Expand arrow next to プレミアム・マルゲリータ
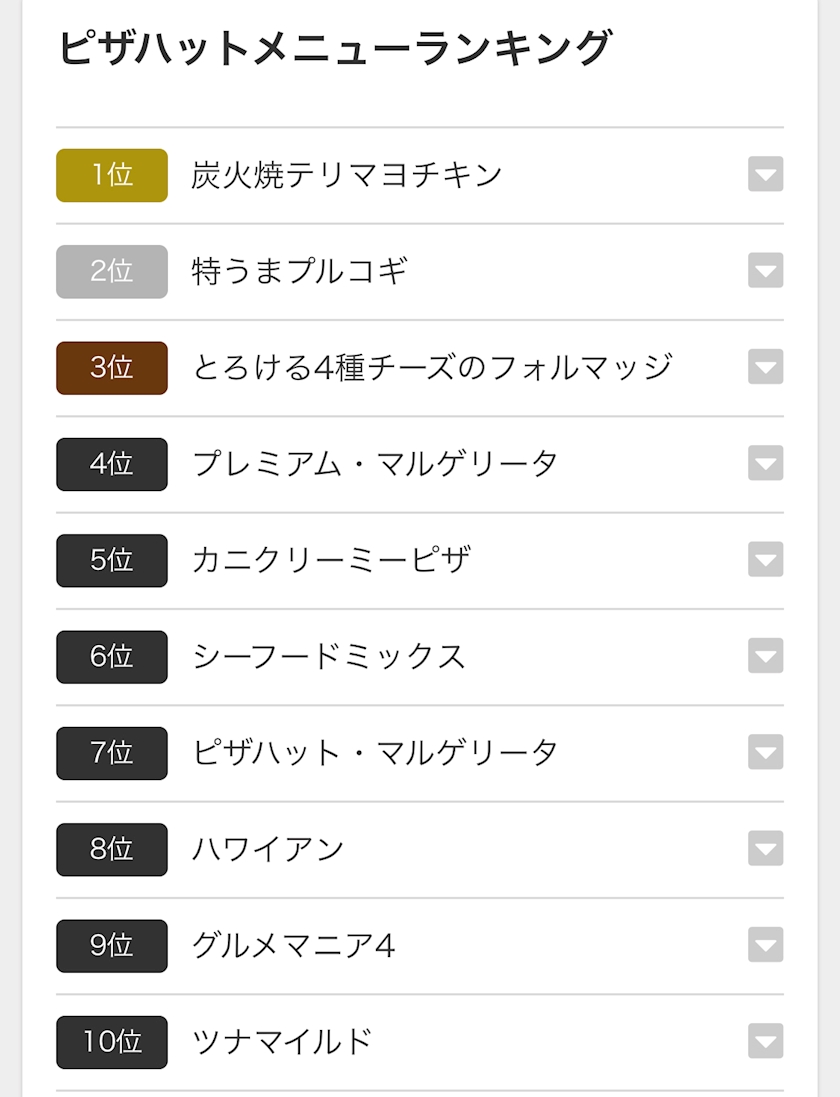Viewport: 840px width, 1097px height. pos(765,463)
